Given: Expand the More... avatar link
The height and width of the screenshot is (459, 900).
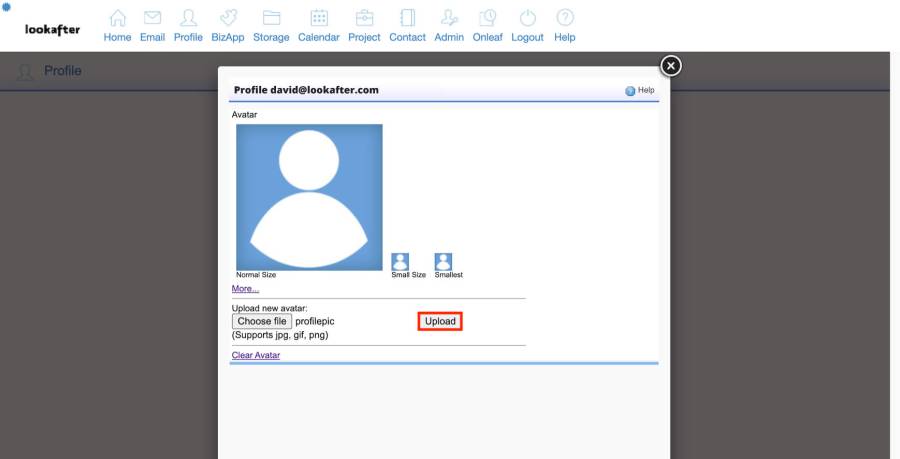Looking at the screenshot, I should [245, 288].
